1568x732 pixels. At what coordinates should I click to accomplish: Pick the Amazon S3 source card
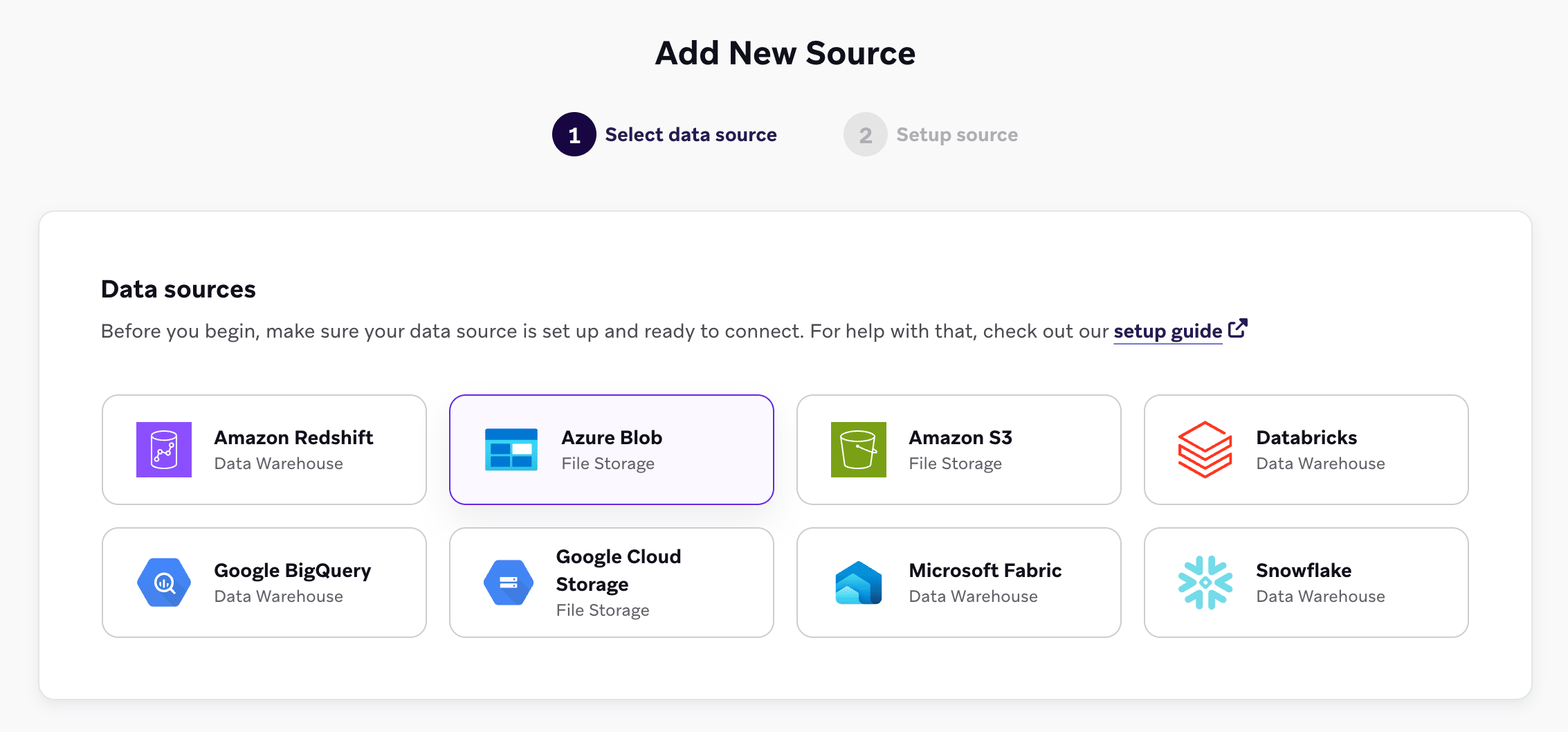coord(959,450)
